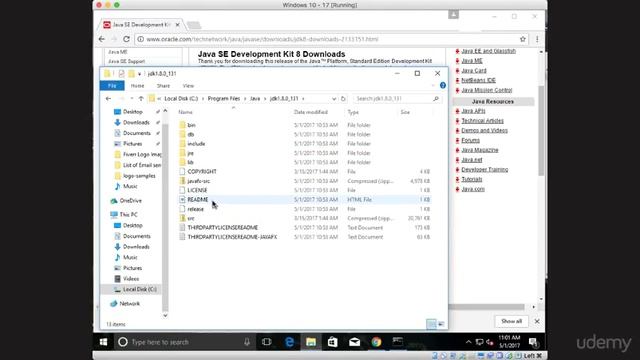Bookmark the page with star icon
640x360 pixels.
(x=523, y=39)
